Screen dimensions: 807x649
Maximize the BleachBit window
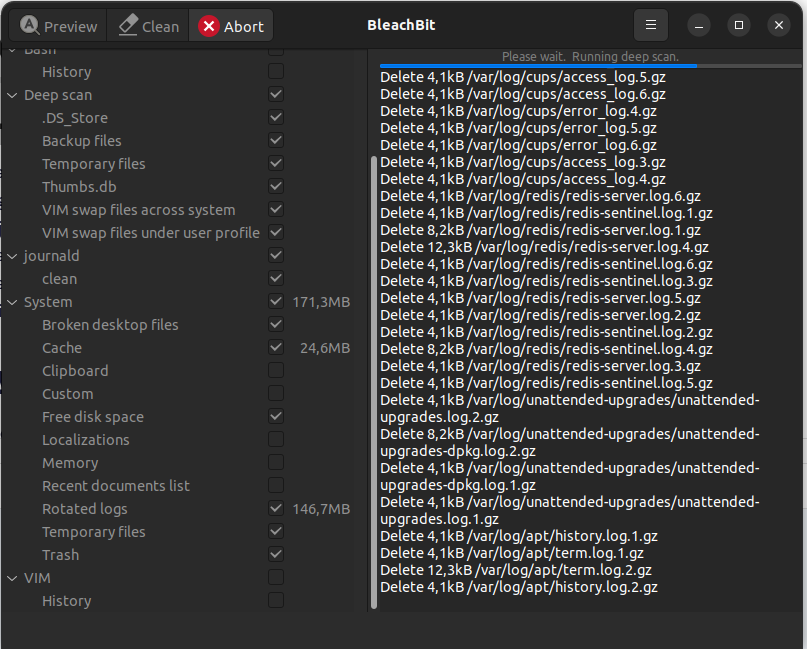pos(739,25)
